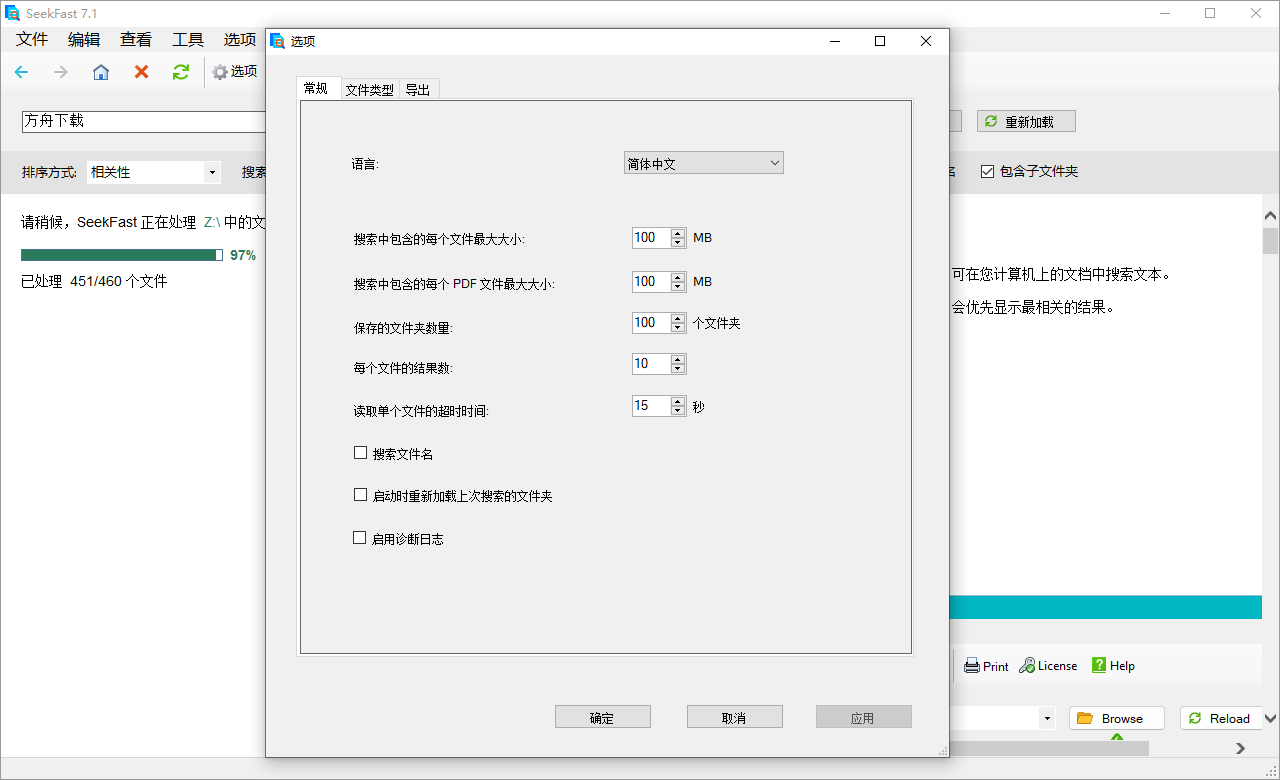This screenshot has height=780, width=1280.
Task: Open 编辑 menu
Action: (x=84, y=40)
